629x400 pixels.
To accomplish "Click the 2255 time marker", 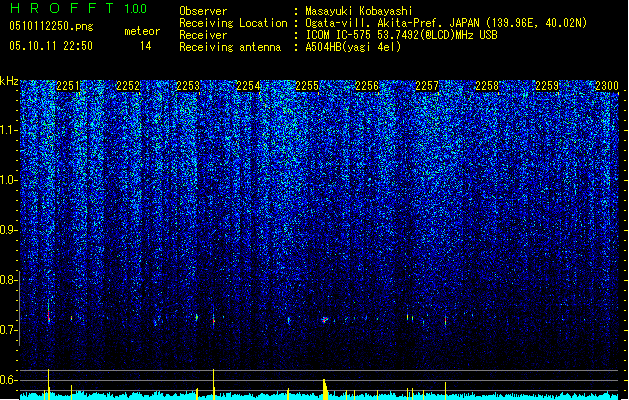I will [307, 86].
